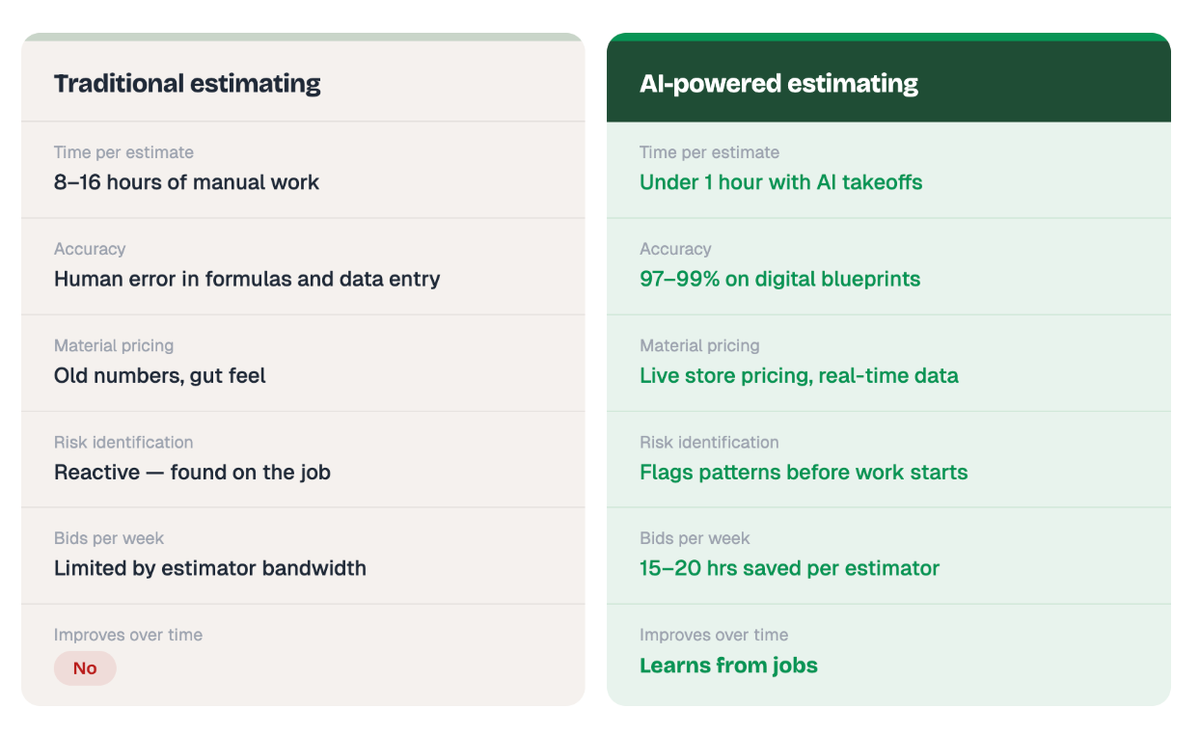Screen dimensions: 1200x735
Task: Click Accuracy label in AI-powered column
Action: (676, 249)
